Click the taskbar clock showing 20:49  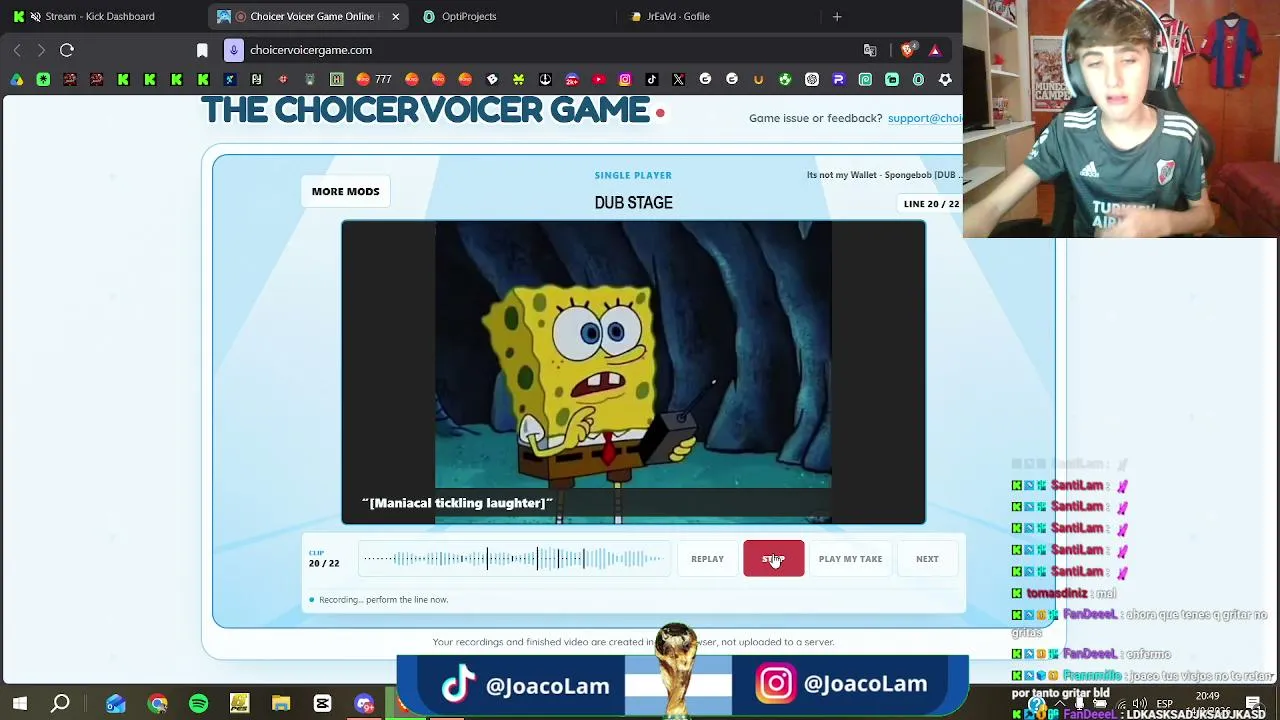[x=1207, y=703]
